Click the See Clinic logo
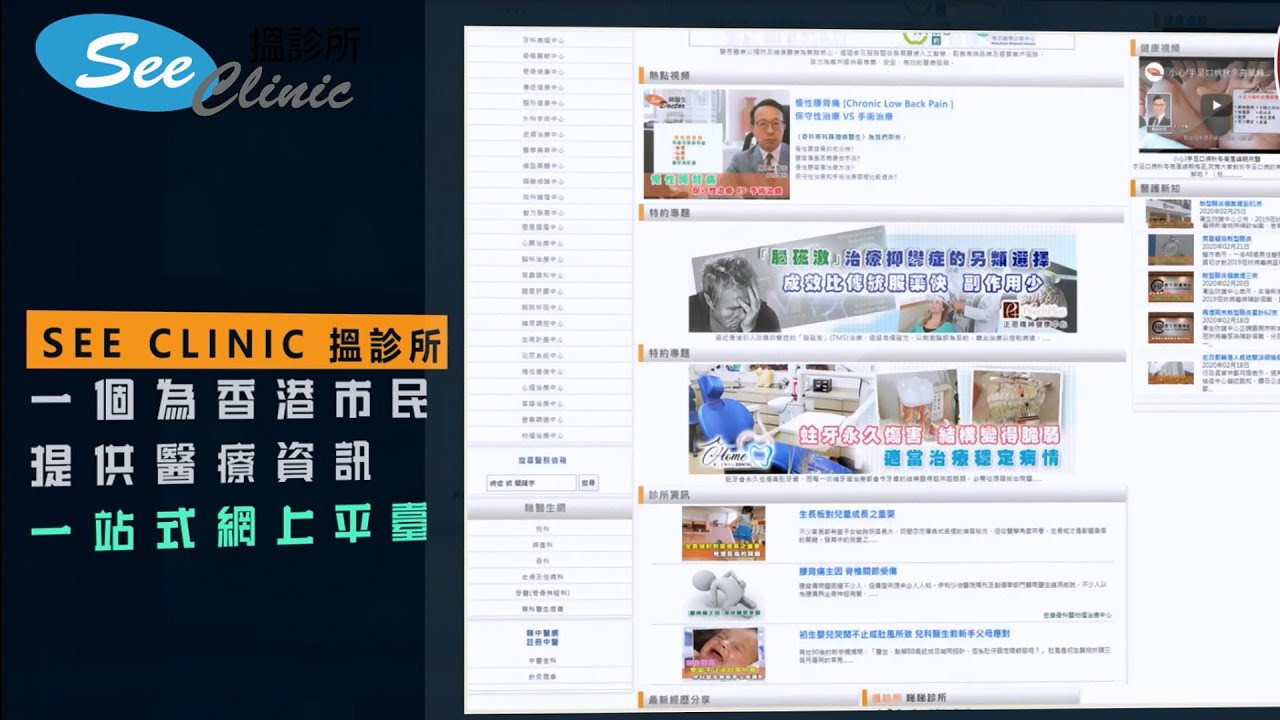1280x720 pixels. point(196,67)
